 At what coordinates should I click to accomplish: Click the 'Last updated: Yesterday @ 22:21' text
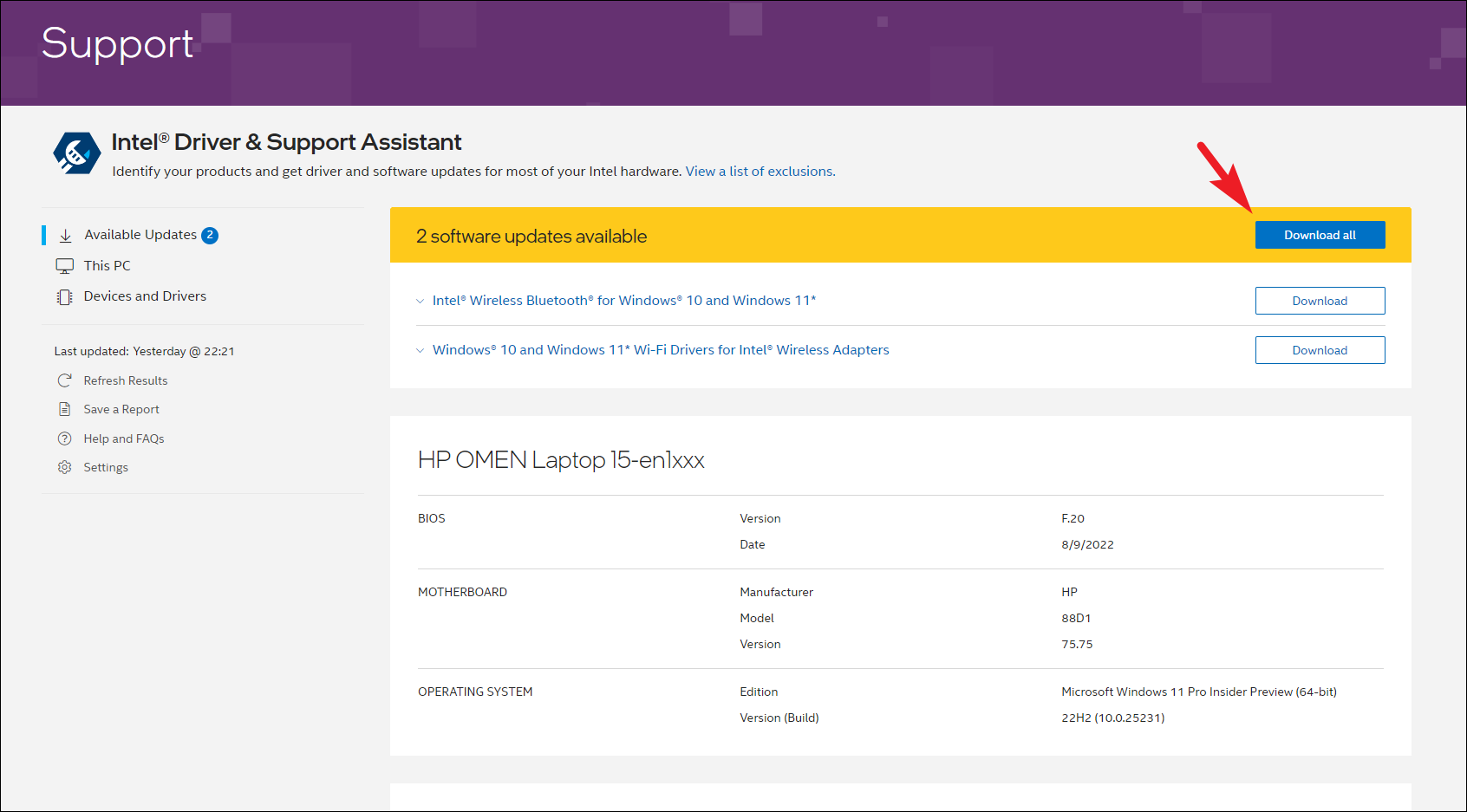(x=144, y=351)
